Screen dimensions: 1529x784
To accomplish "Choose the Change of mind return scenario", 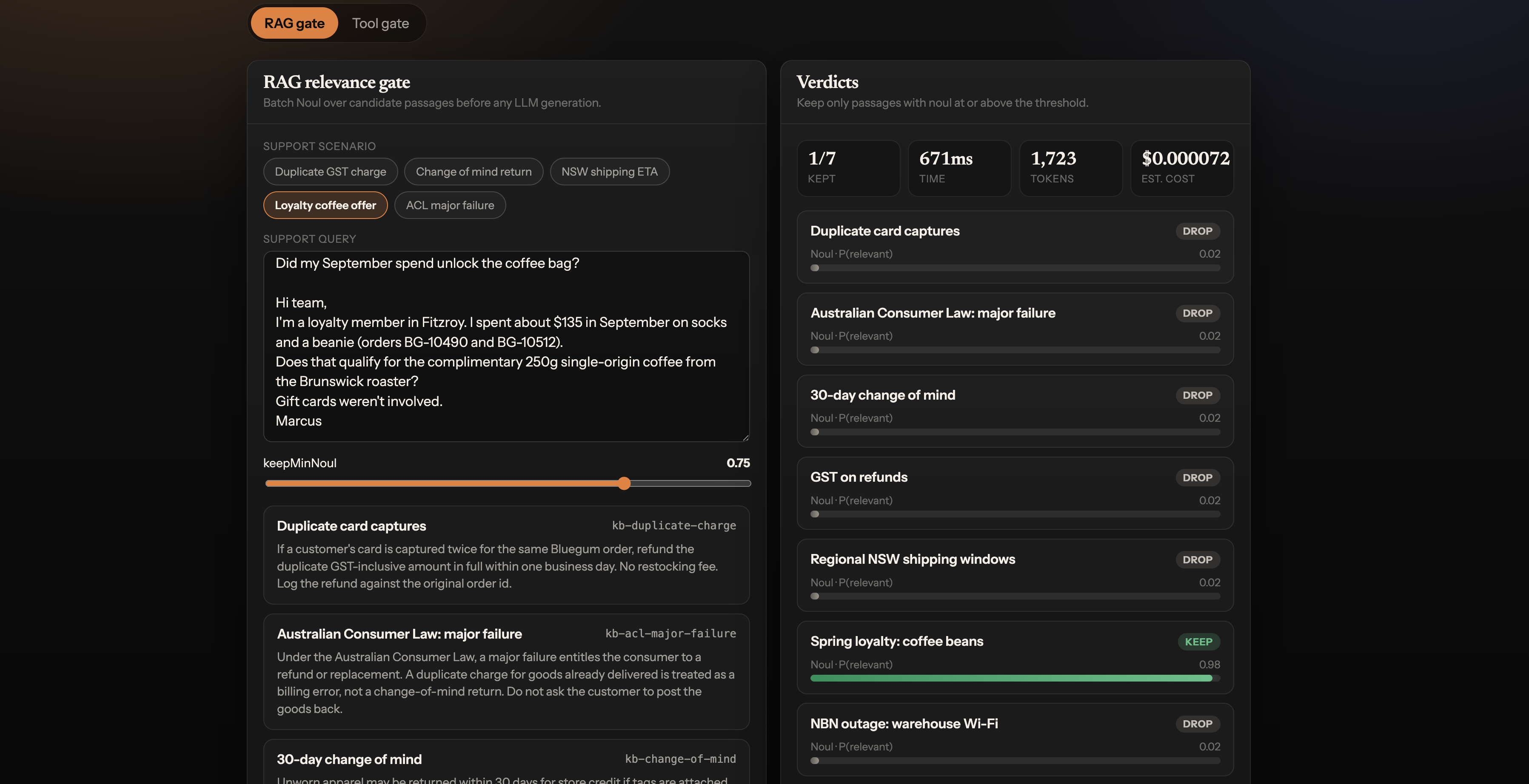I will (473, 171).
